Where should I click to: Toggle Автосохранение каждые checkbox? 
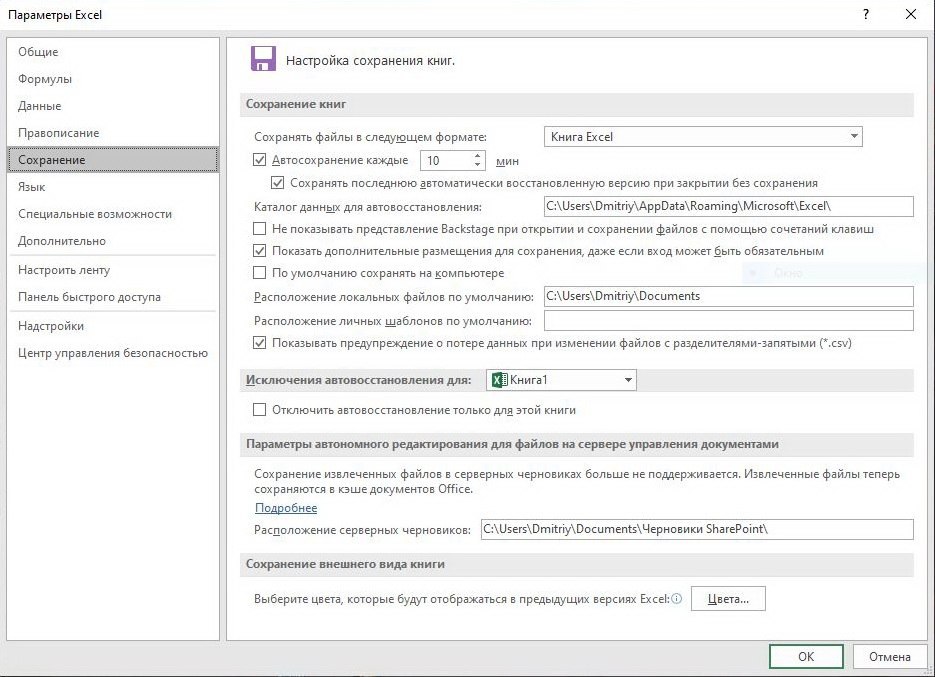(x=259, y=160)
